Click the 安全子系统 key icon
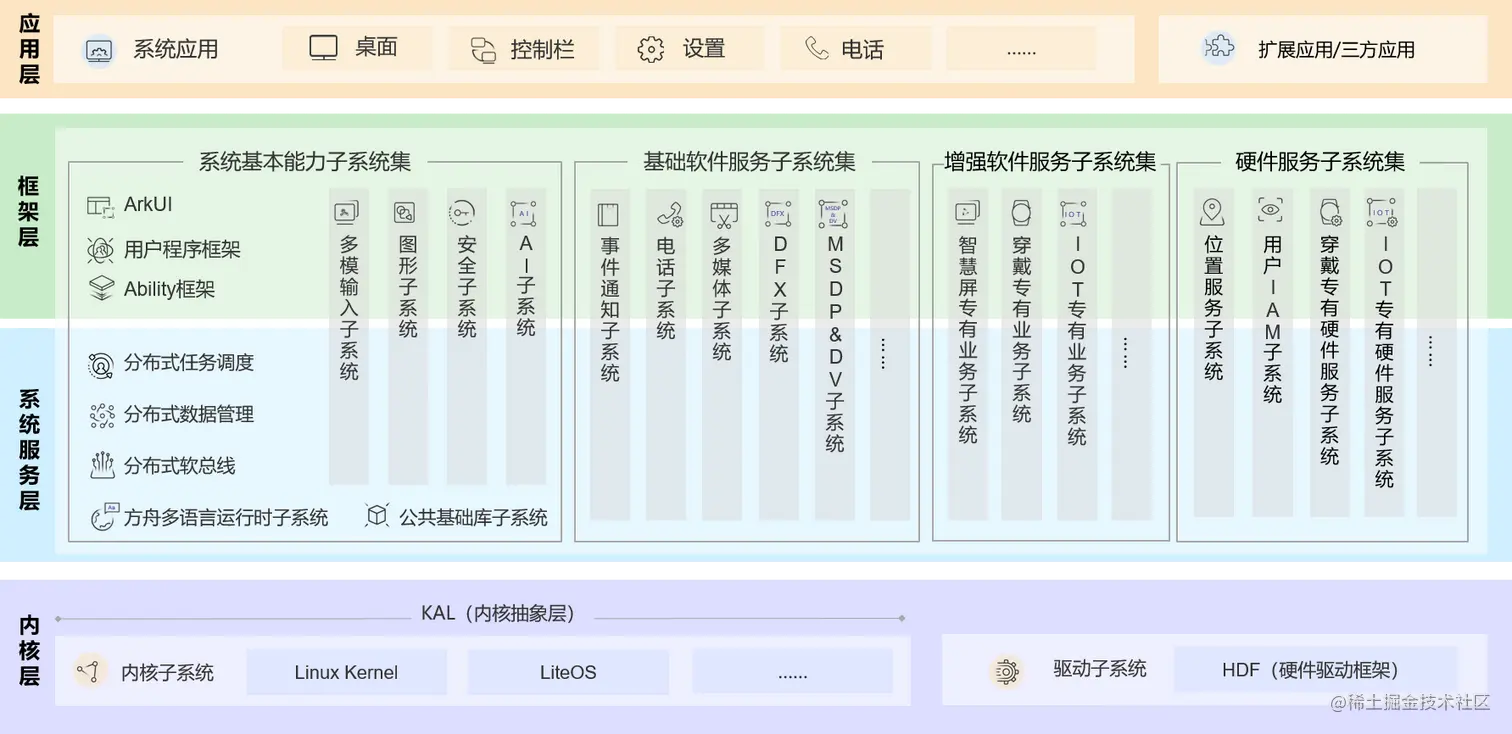The image size is (1512, 734). click(x=462, y=212)
